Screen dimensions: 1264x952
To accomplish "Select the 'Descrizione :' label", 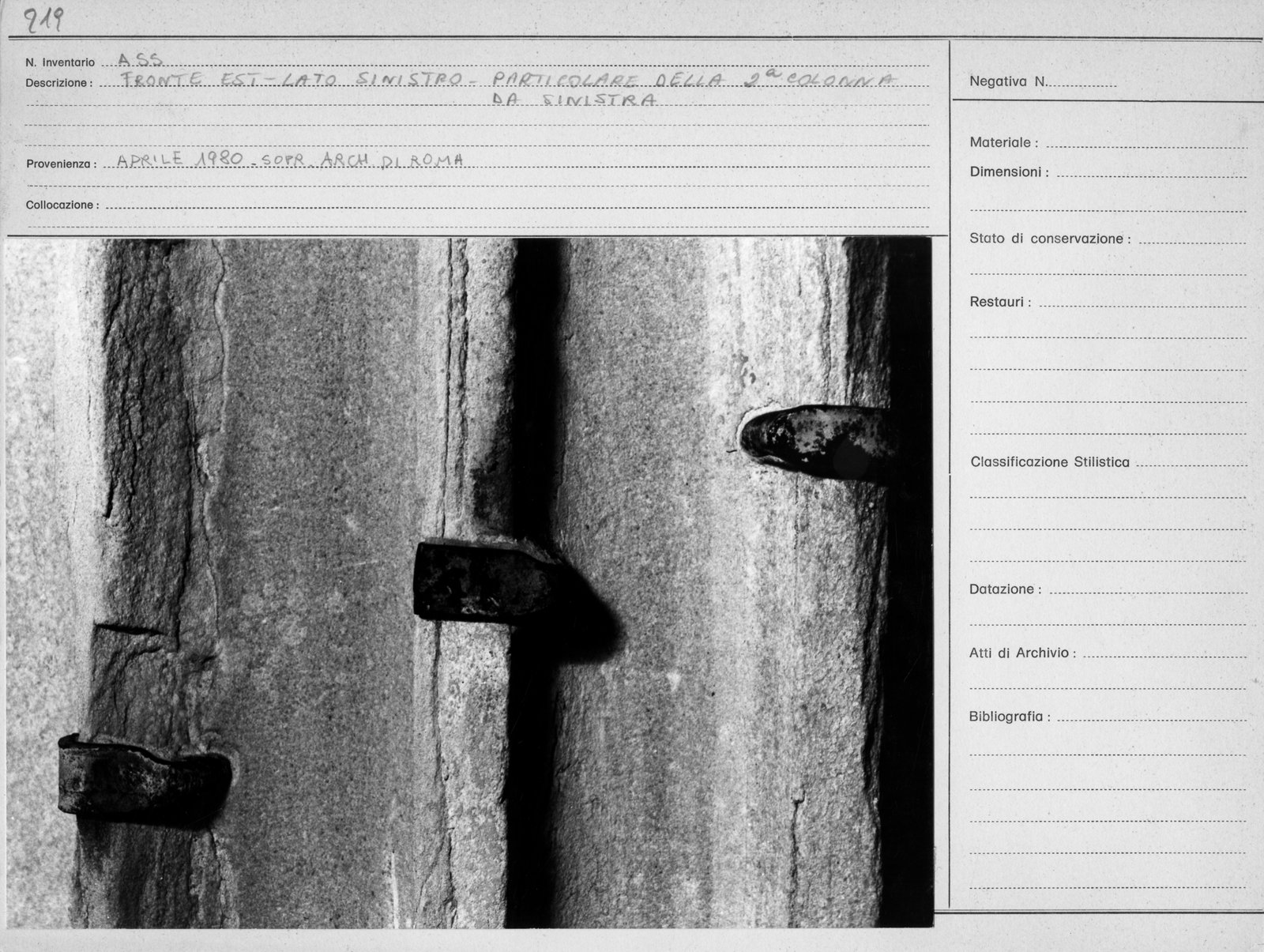I will 58,83.
